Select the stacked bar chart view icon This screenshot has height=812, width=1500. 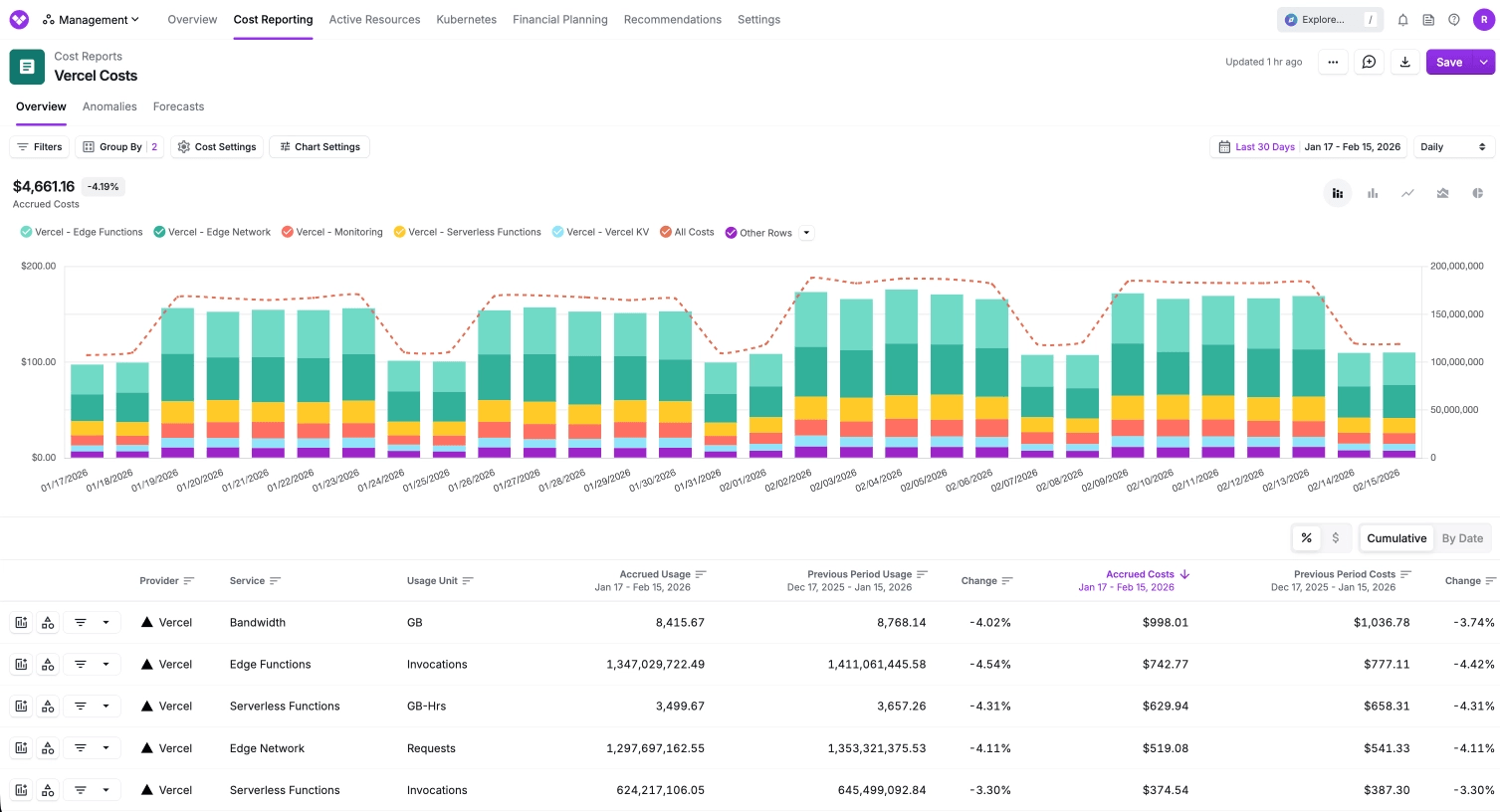pyautogui.click(x=1338, y=193)
